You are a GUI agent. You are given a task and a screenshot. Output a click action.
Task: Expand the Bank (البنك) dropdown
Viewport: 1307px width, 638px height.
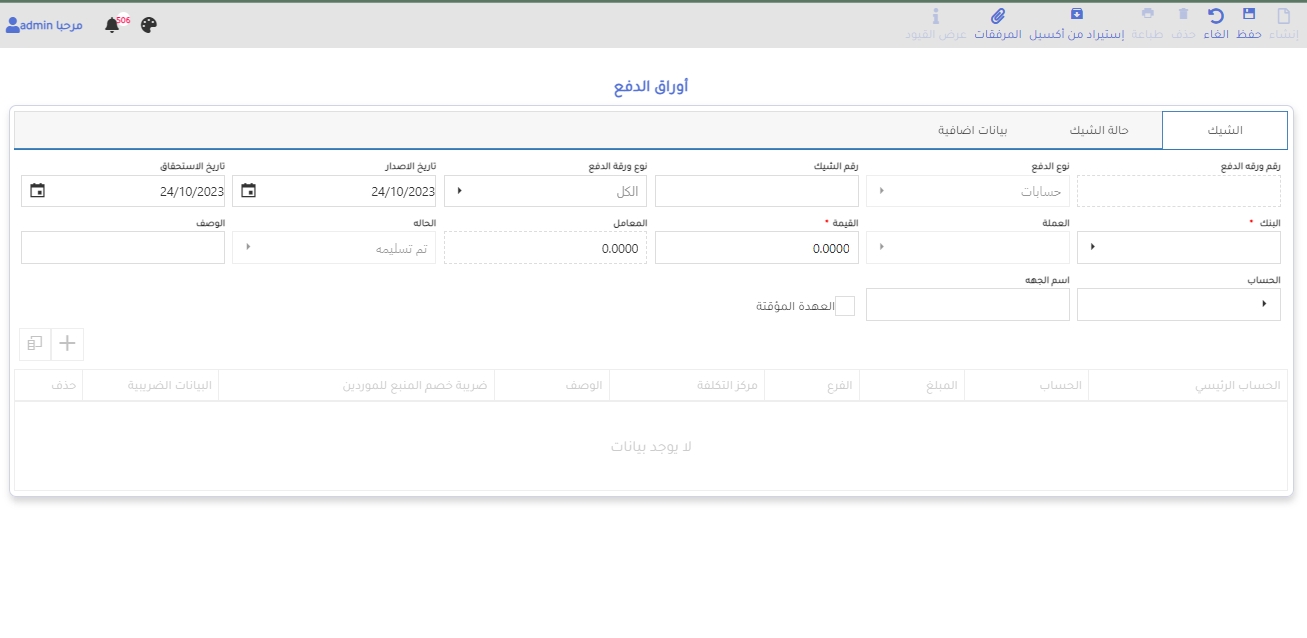click(1092, 247)
